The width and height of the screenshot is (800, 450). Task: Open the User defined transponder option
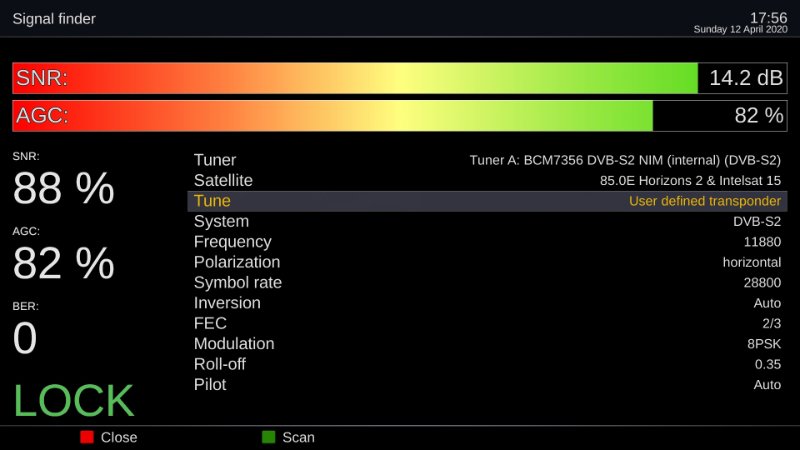(704, 201)
